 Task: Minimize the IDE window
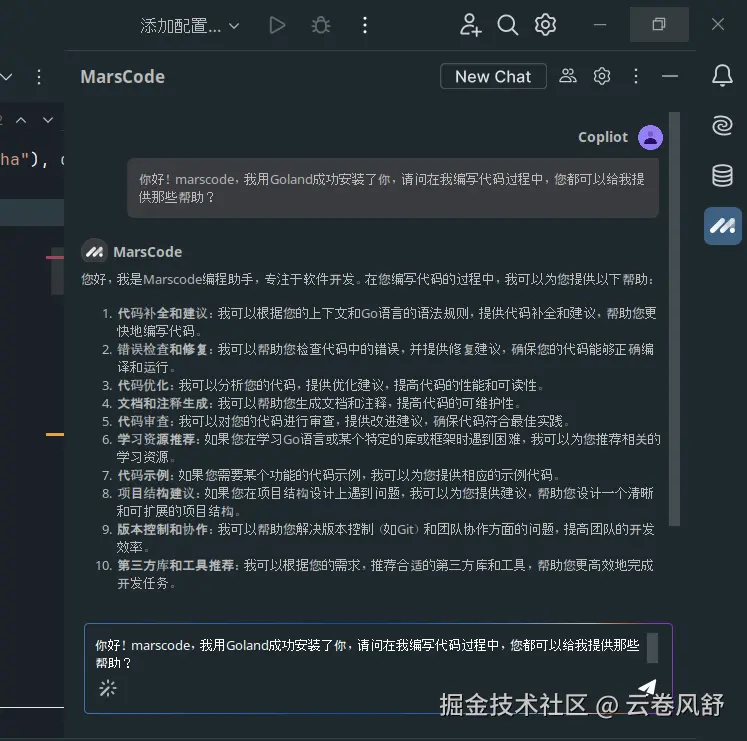pos(600,24)
